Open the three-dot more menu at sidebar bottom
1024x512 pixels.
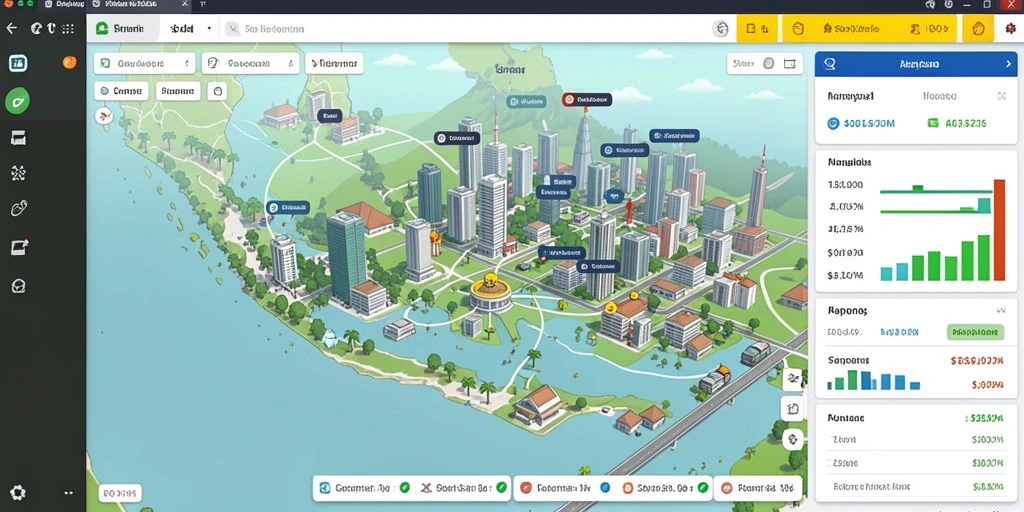[x=69, y=493]
